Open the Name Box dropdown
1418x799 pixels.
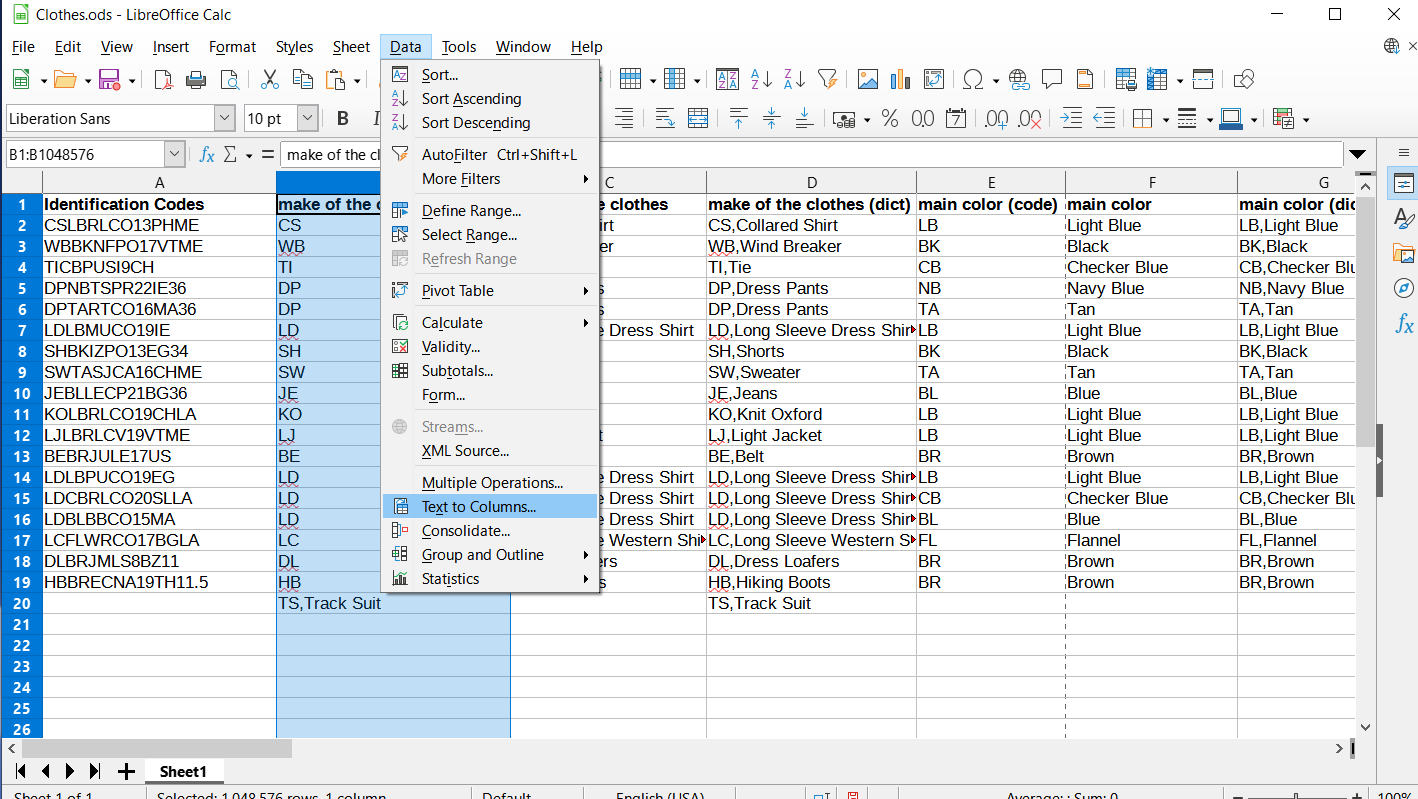(175, 155)
